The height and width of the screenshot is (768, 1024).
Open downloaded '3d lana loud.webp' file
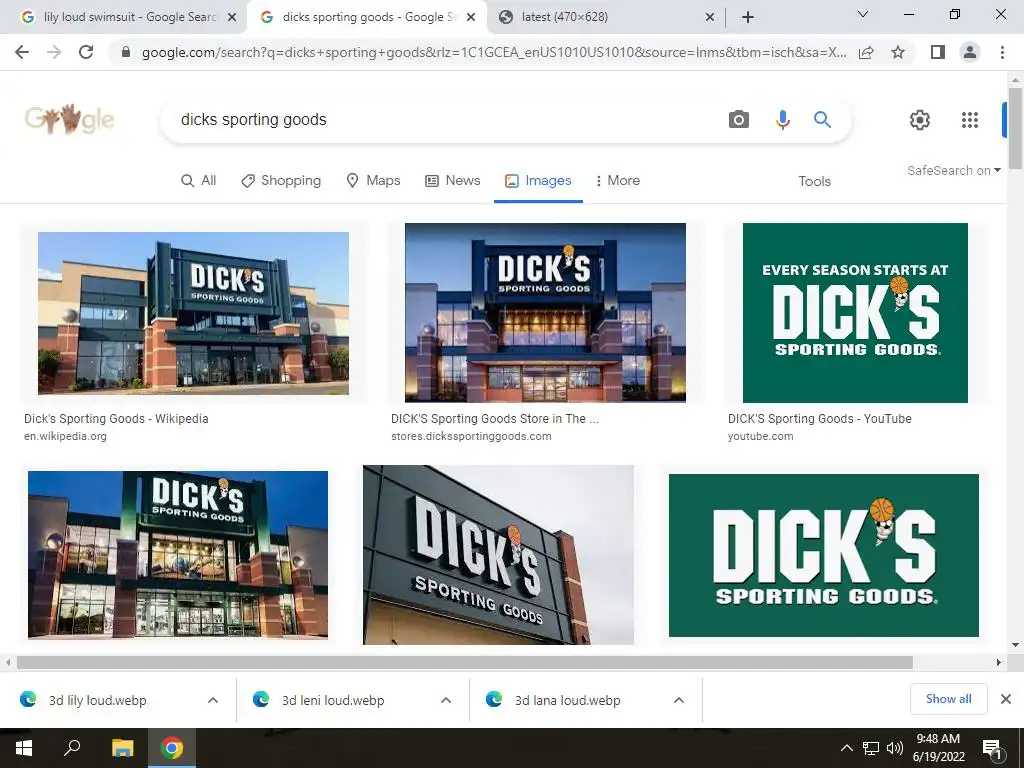[x=567, y=700]
